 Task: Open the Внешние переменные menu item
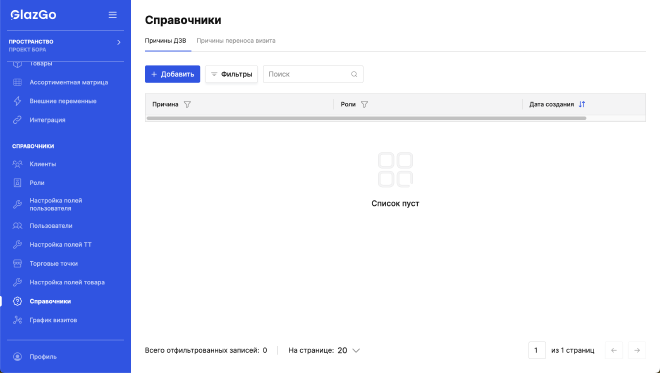pos(63,101)
